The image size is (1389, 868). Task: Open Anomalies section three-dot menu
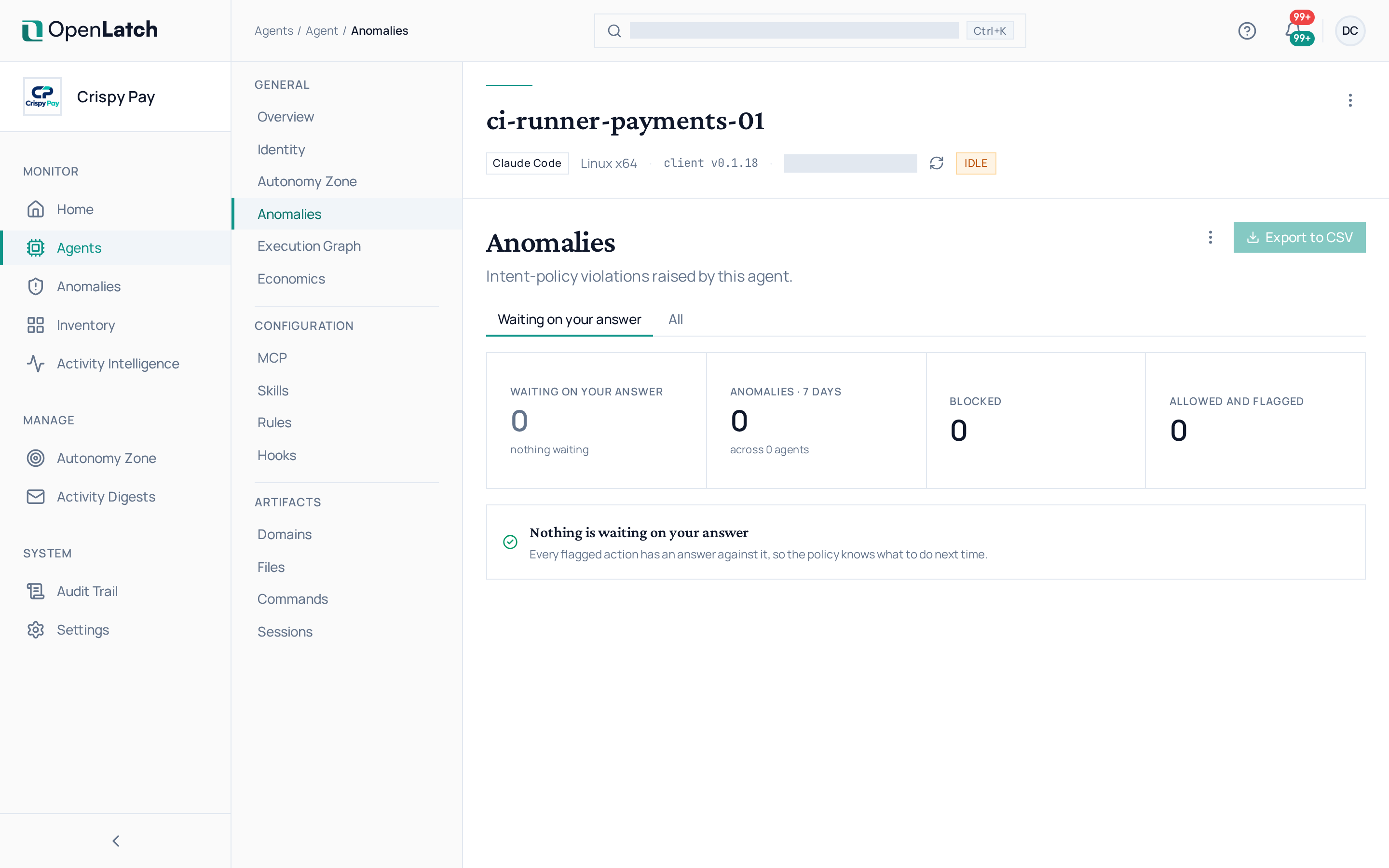click(x=1210, y=237)
